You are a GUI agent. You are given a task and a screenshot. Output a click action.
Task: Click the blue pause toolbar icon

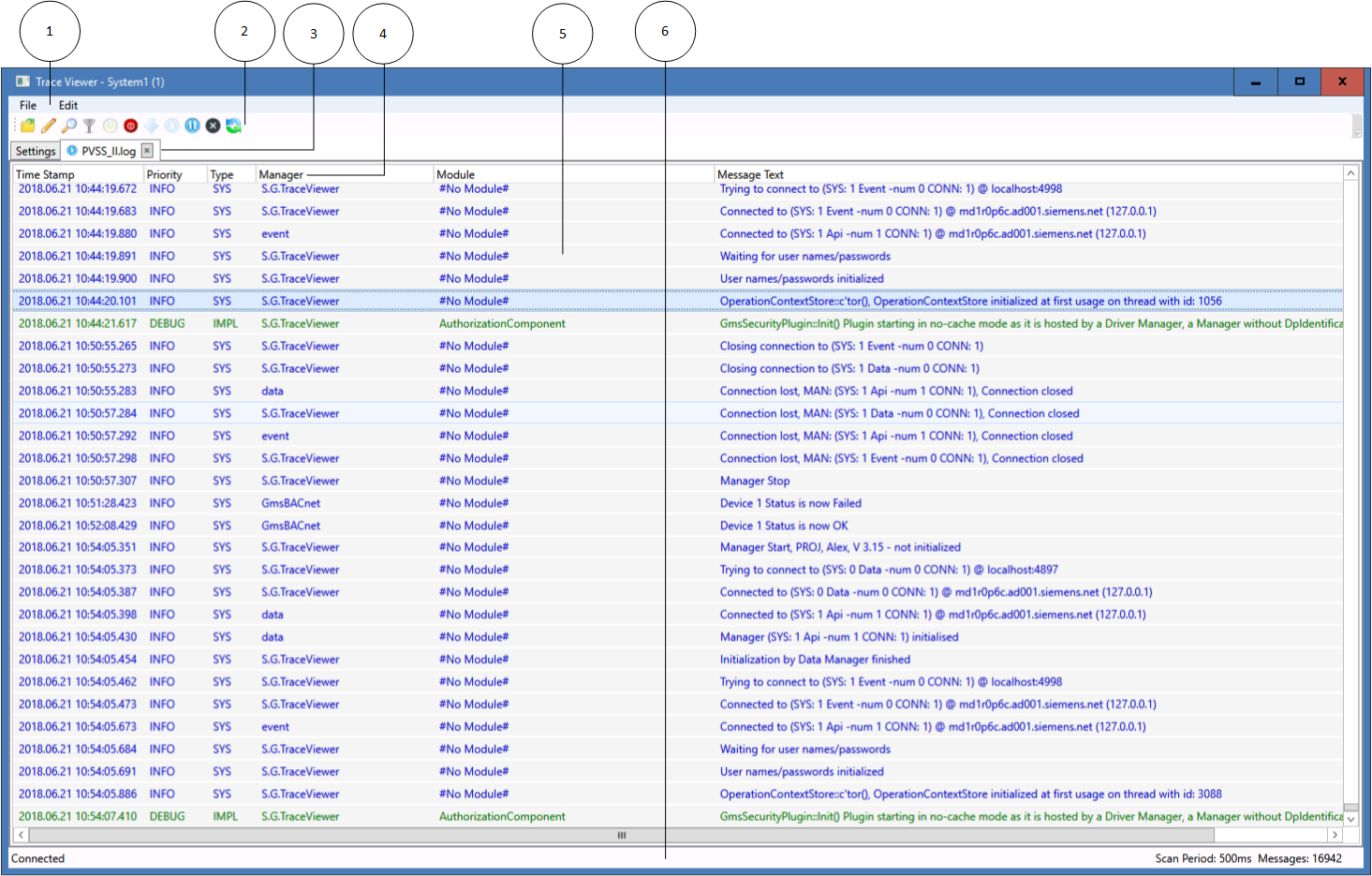click(x=192, y=126)
